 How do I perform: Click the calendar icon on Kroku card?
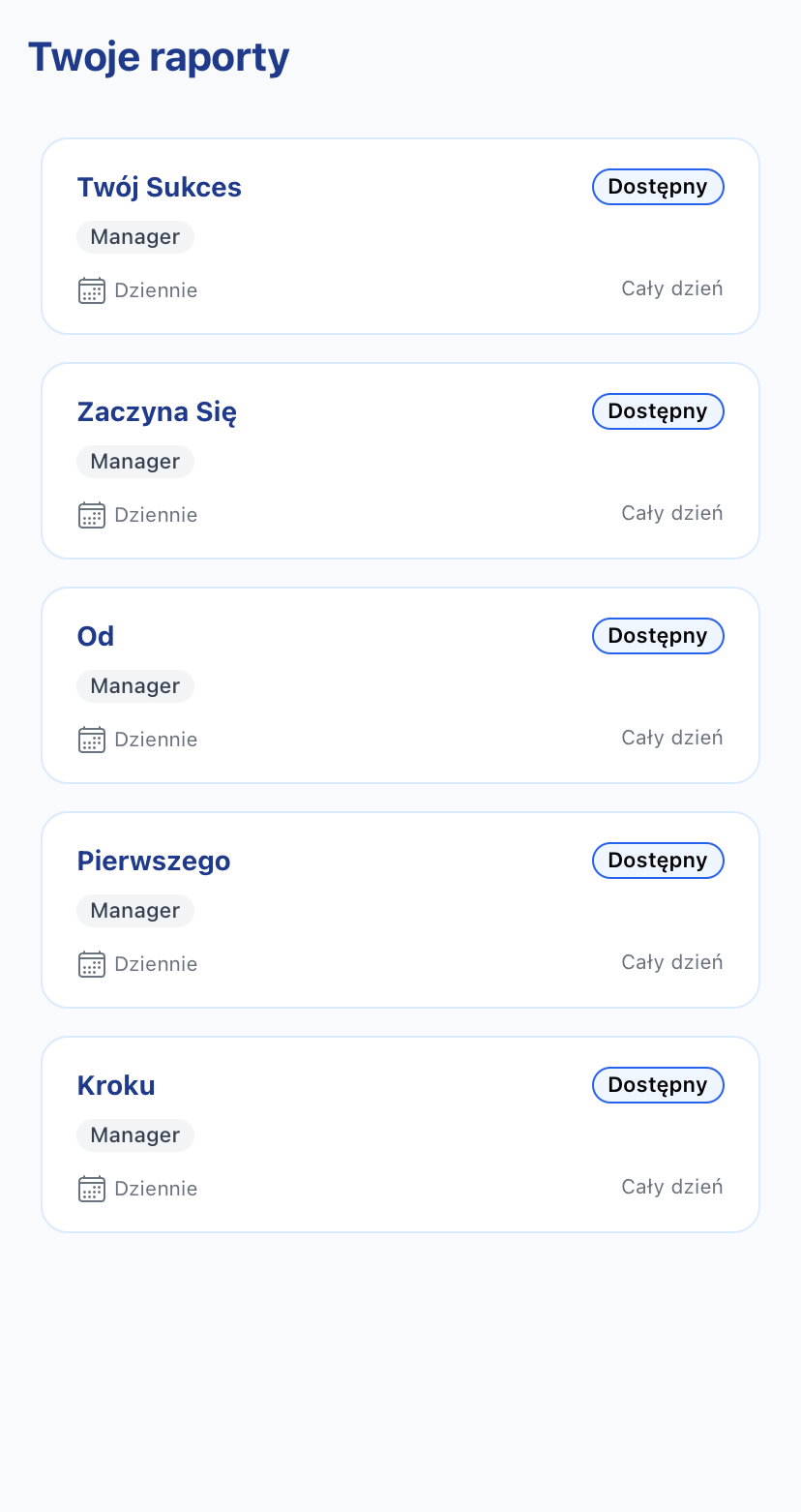click(91, 1189)
